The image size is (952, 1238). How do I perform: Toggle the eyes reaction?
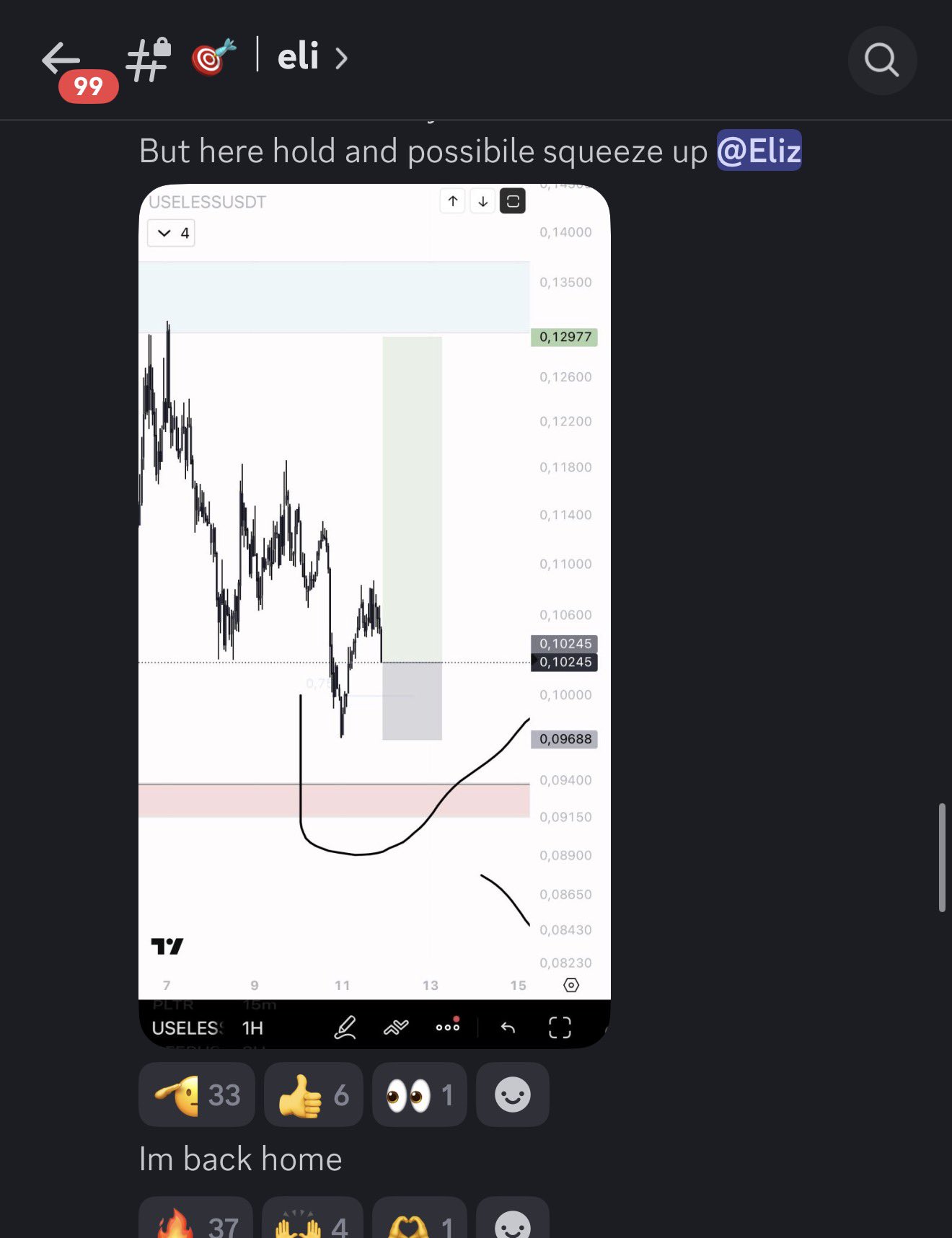420,1095
